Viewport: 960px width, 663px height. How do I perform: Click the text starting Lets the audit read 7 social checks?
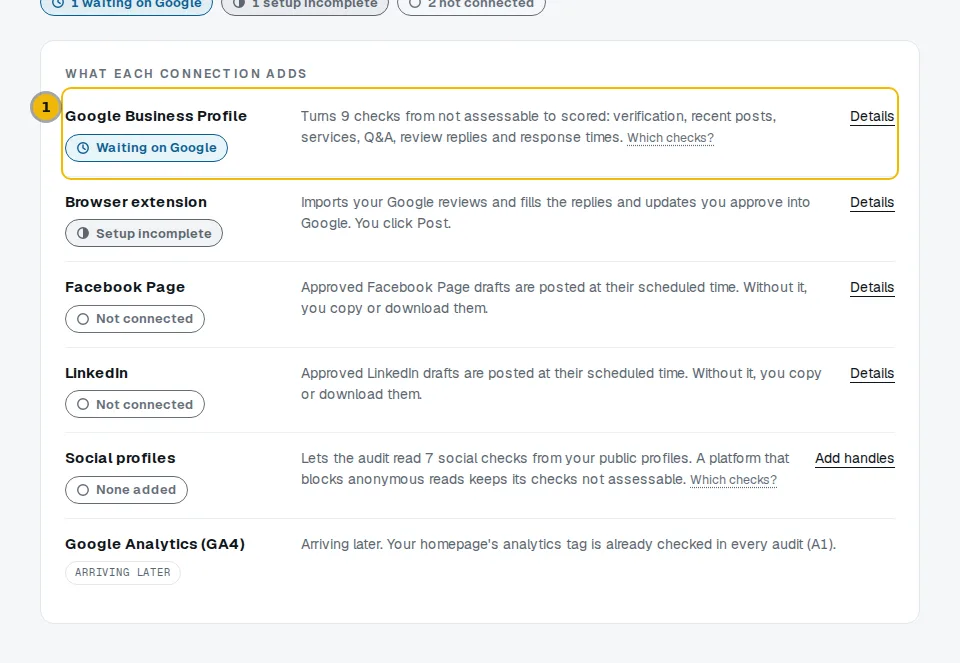[x=545, y=469]
